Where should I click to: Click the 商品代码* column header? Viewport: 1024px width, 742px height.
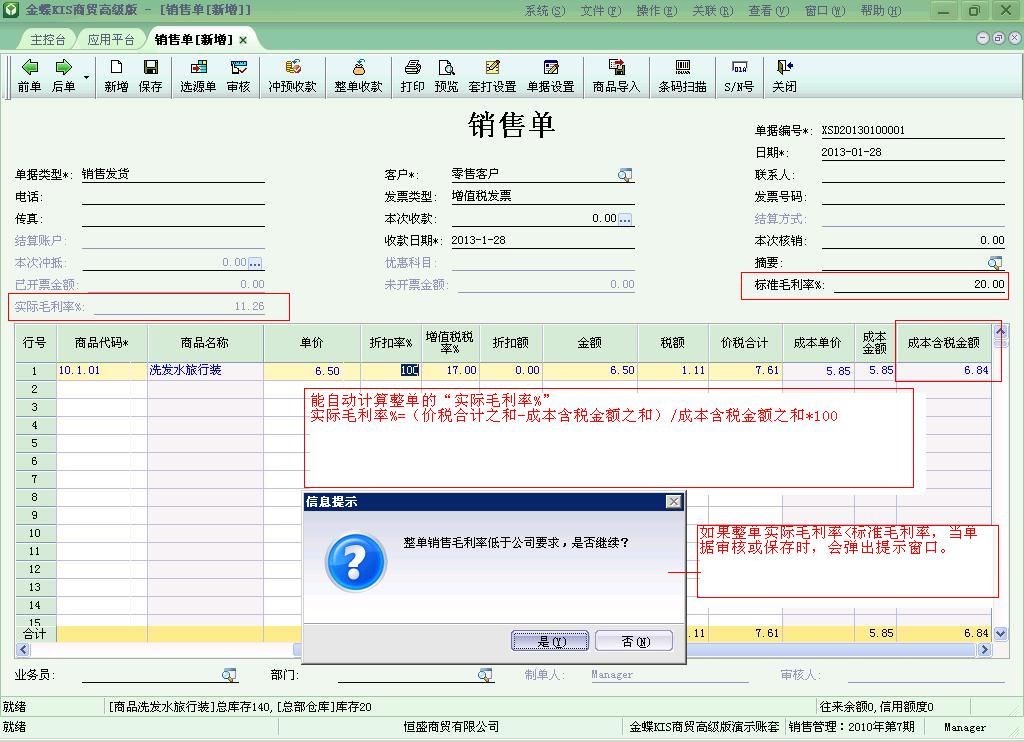pyautogui.click(x=102, y=343)
